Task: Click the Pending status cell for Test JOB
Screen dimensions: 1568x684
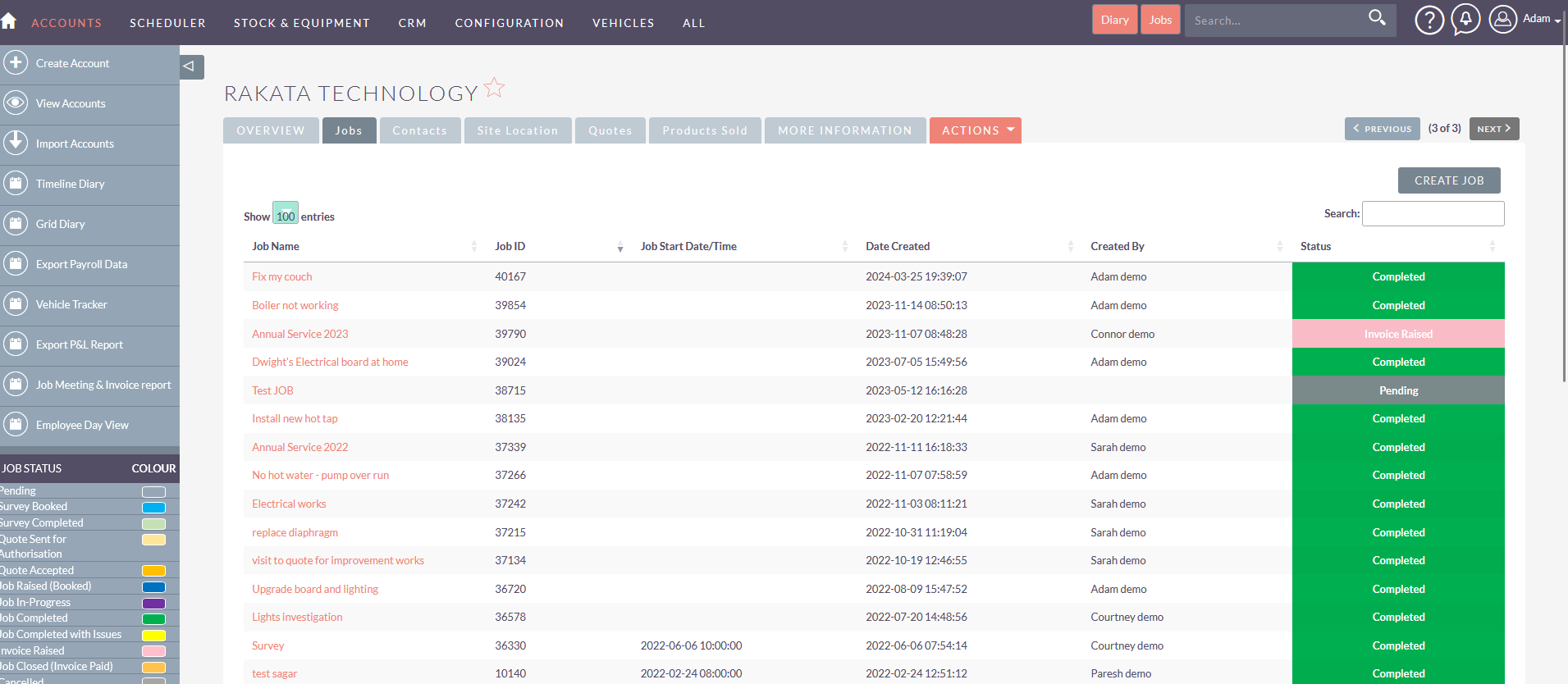Action: coord(1398,390)
